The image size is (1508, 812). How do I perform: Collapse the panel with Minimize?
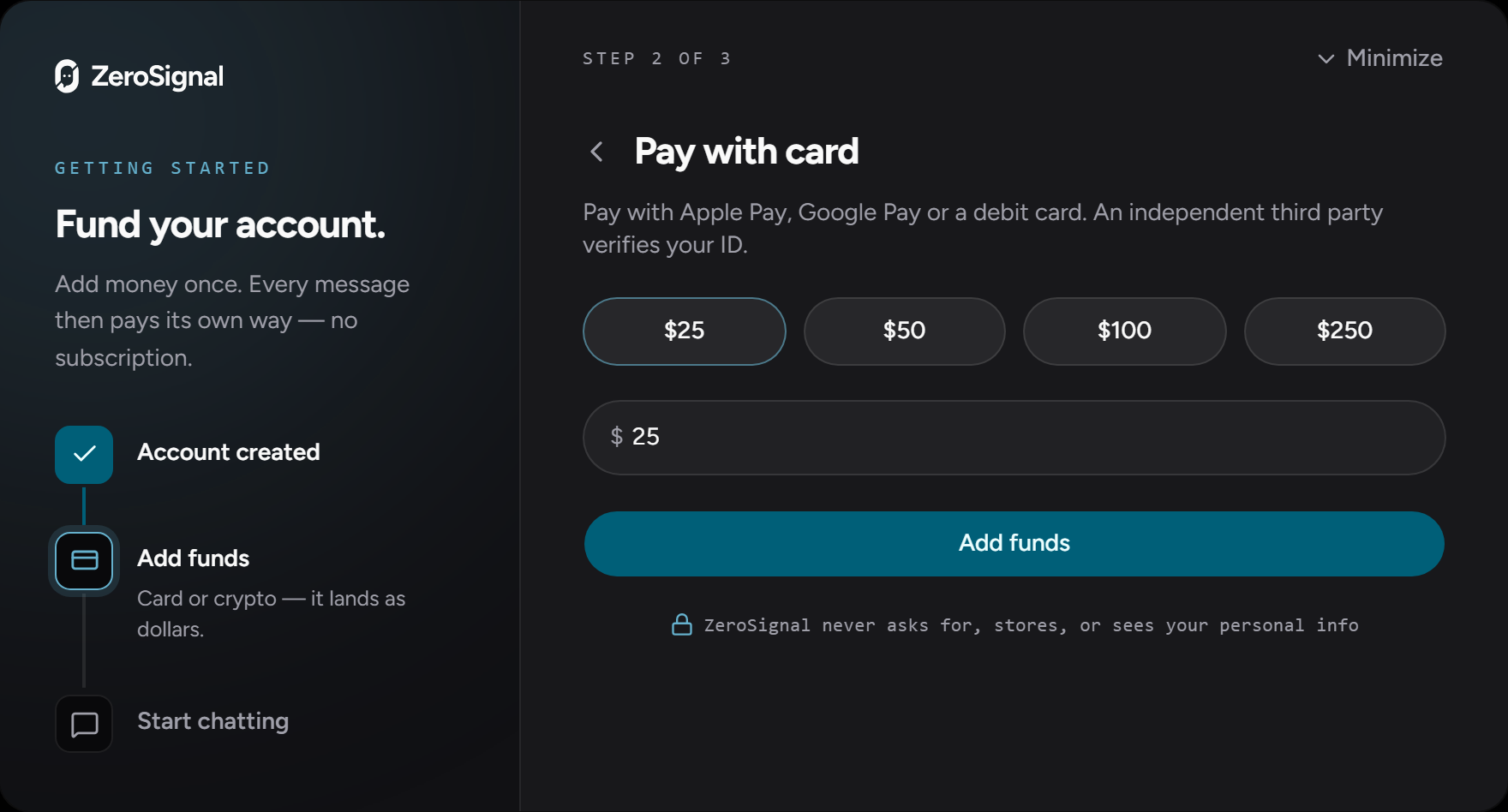[1379, 58]
